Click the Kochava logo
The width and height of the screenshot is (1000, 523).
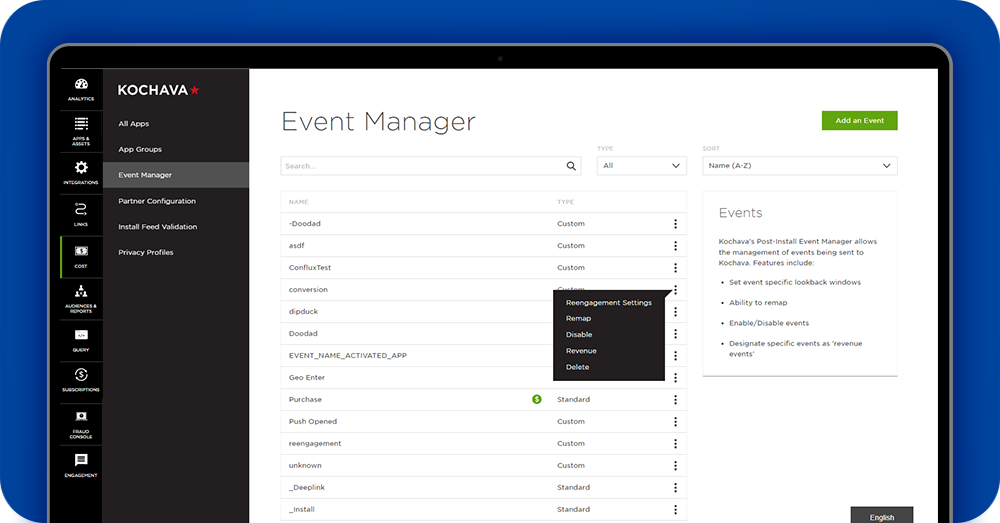[x=158, y=90]
